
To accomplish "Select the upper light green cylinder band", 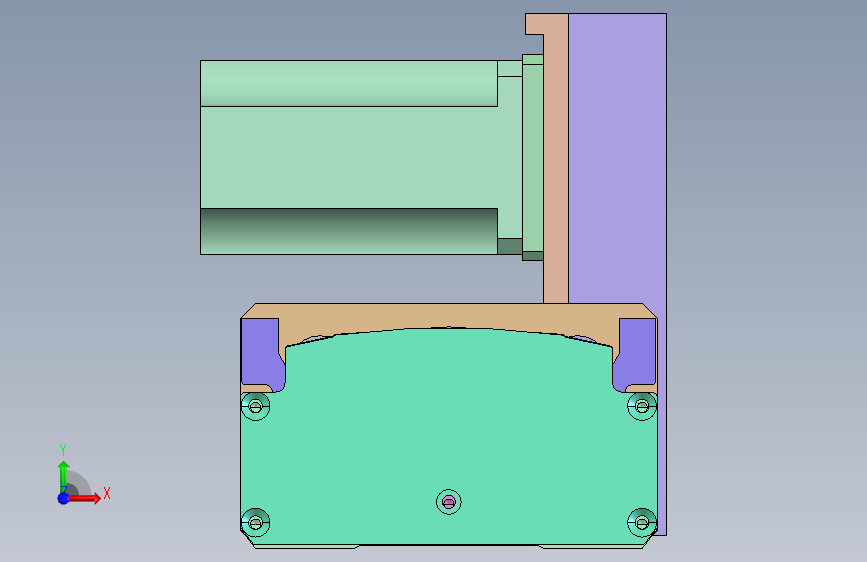I will [349, 83].
